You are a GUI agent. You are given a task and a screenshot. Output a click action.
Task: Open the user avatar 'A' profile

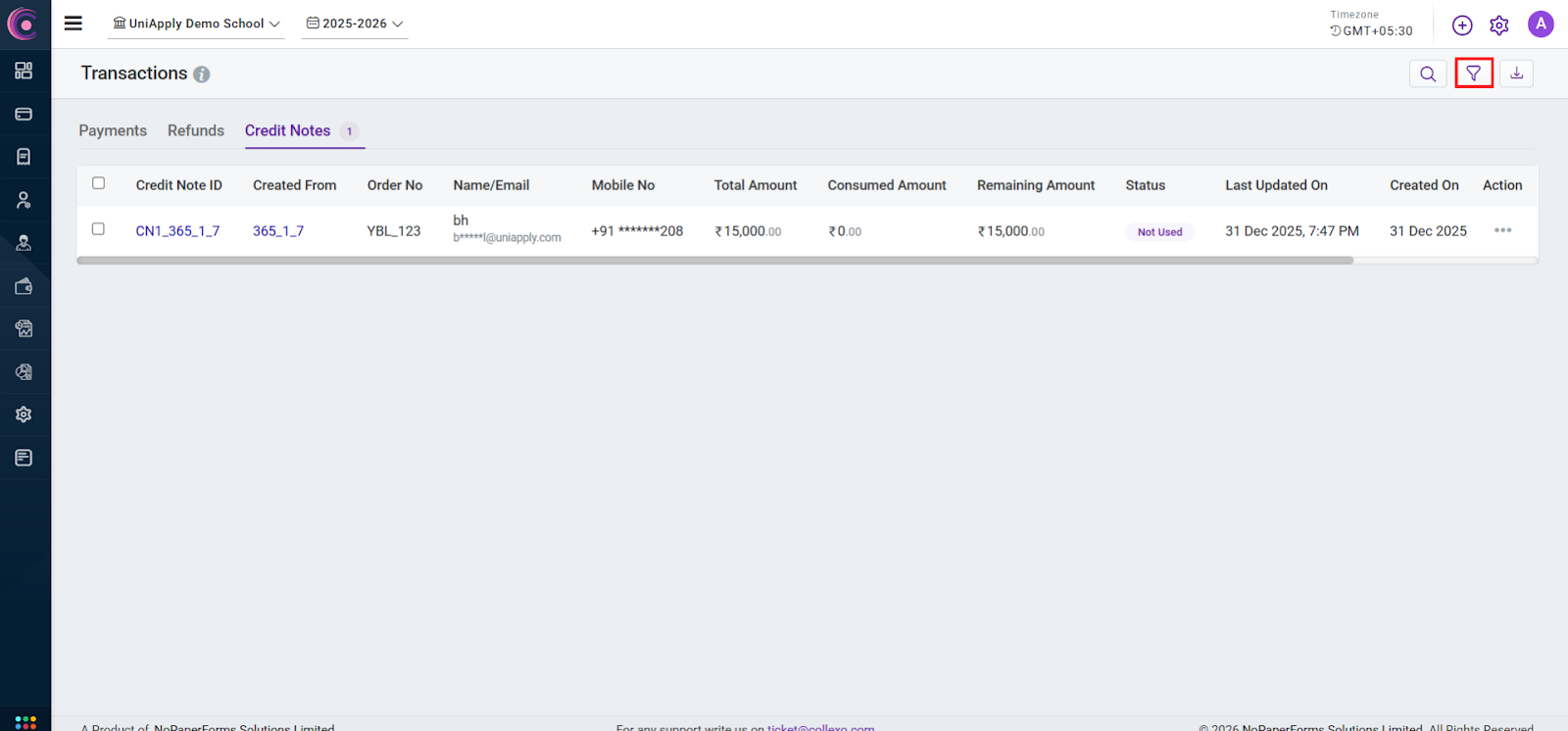tap(1540, 24)
